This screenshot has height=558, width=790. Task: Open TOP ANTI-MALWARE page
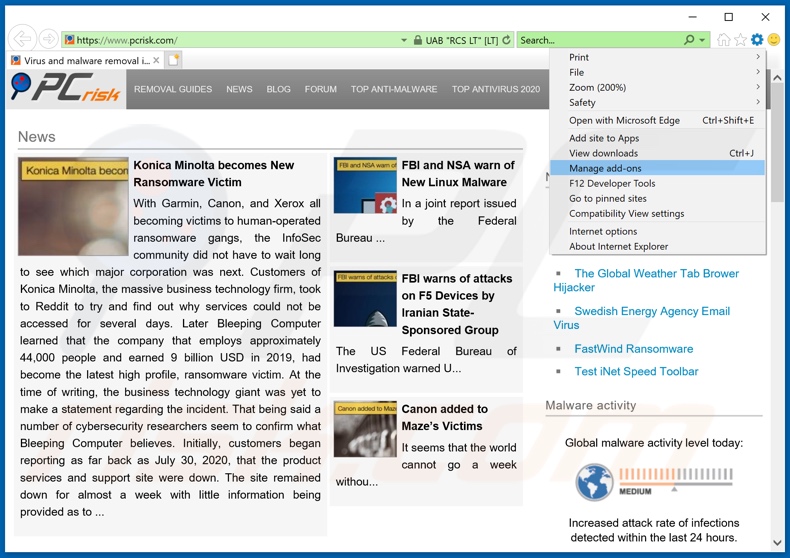pyautogui.click(x=394, y=89)
